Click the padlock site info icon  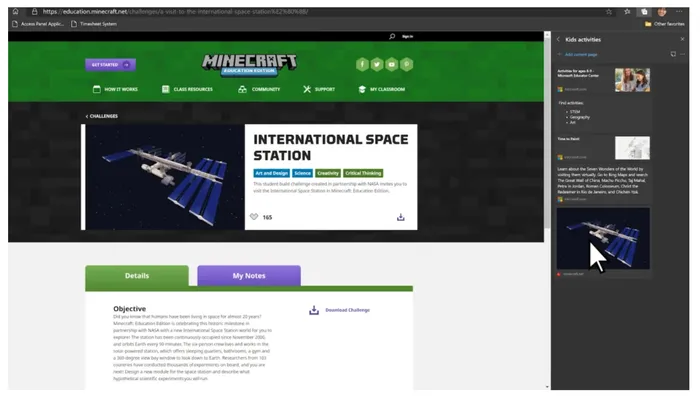(x=34, y=12)
